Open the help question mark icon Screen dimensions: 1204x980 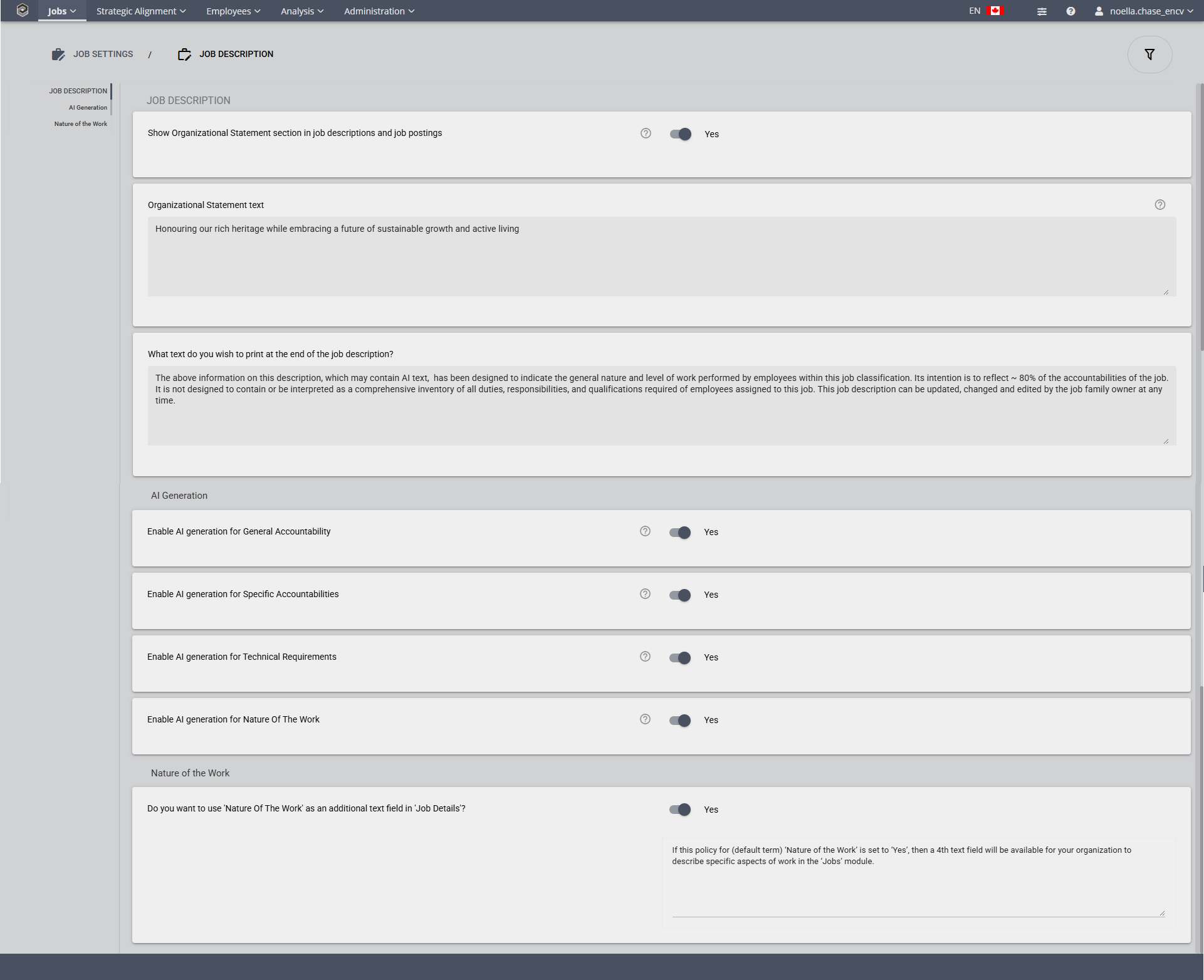(x=1071, y=11)
